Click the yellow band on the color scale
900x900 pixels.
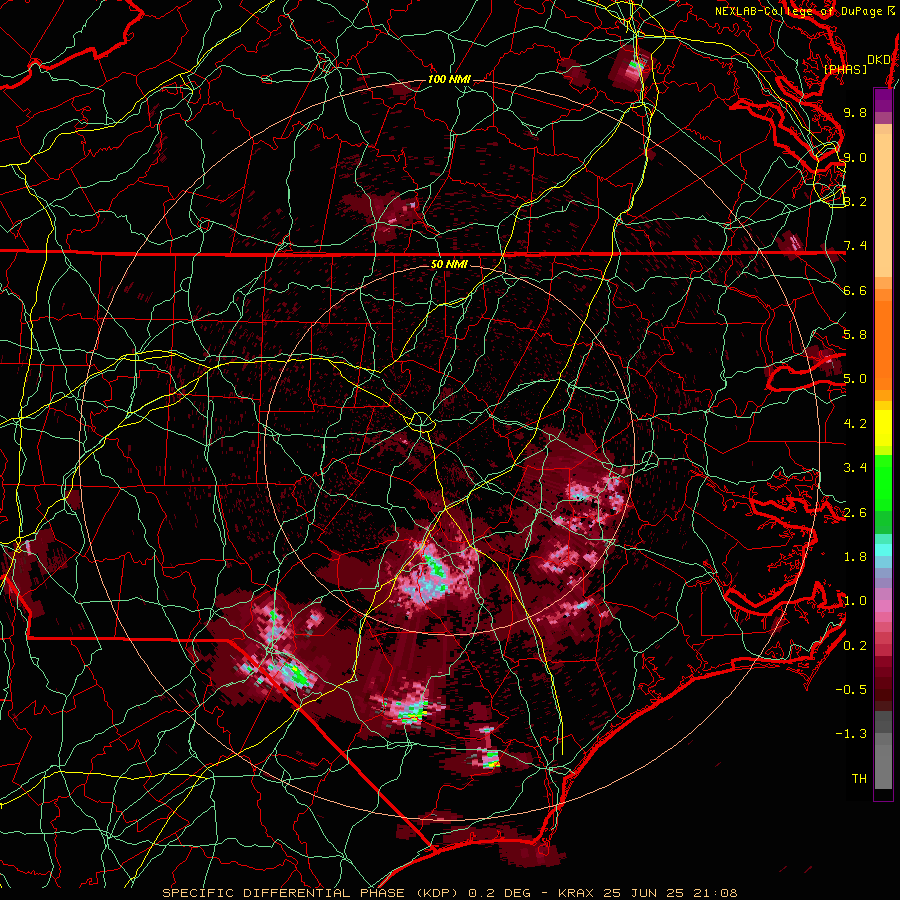883,428
